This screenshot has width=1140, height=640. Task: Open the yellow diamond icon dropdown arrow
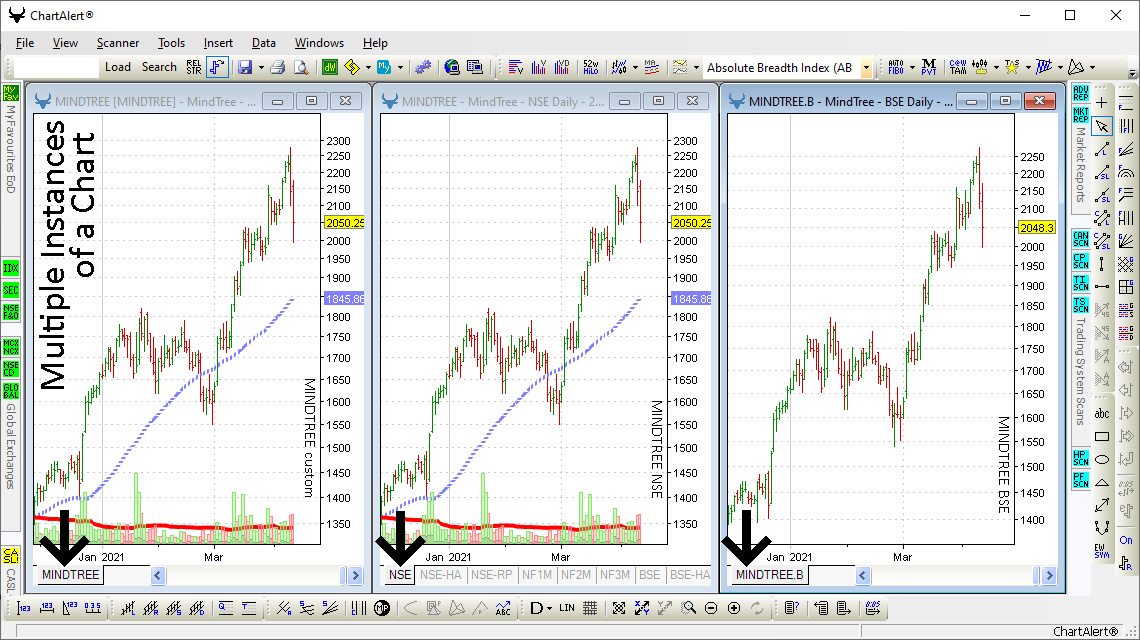[x=368, y=68]
